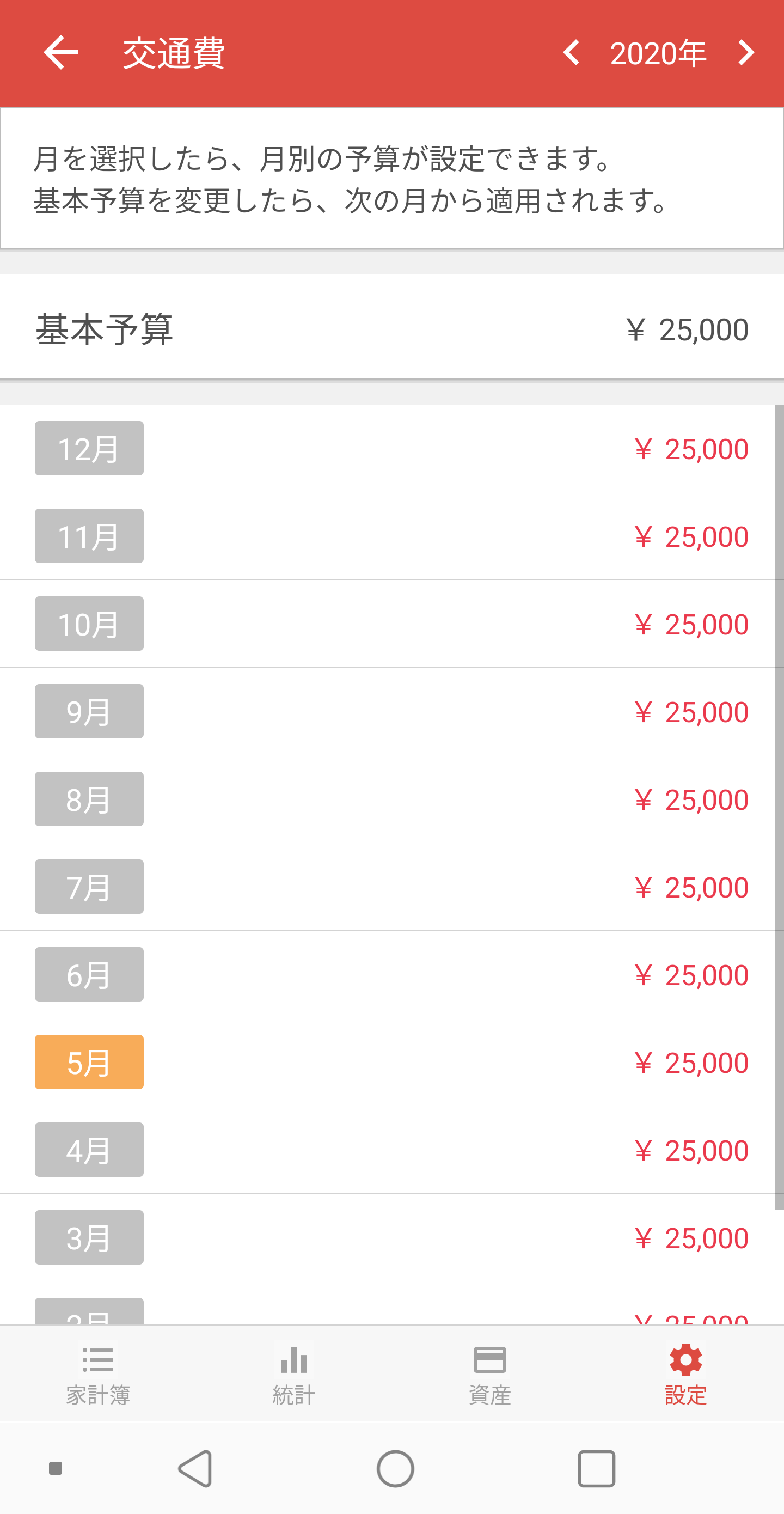Tap the 7月 budget amount ¥25,000
This screenshot has width=784, height=1514.
point(691,888)
